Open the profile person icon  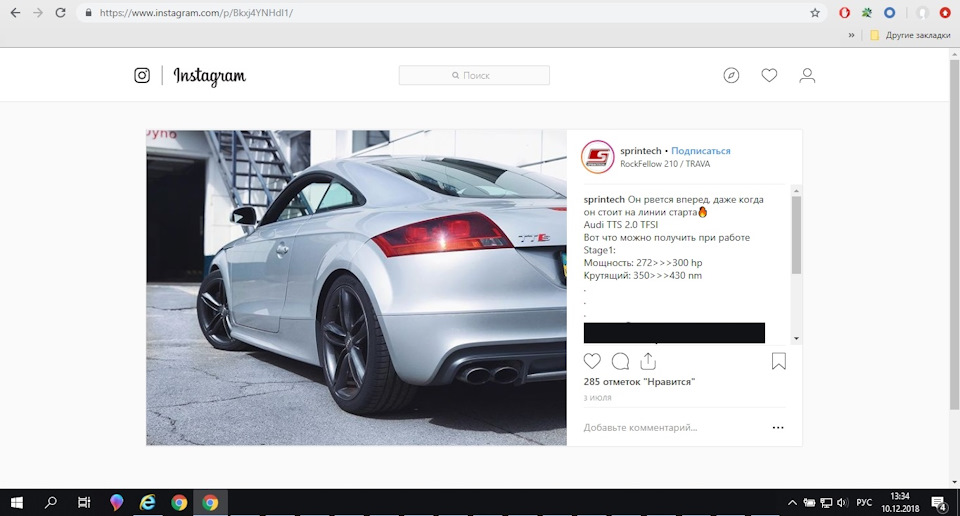pos(807,75)
